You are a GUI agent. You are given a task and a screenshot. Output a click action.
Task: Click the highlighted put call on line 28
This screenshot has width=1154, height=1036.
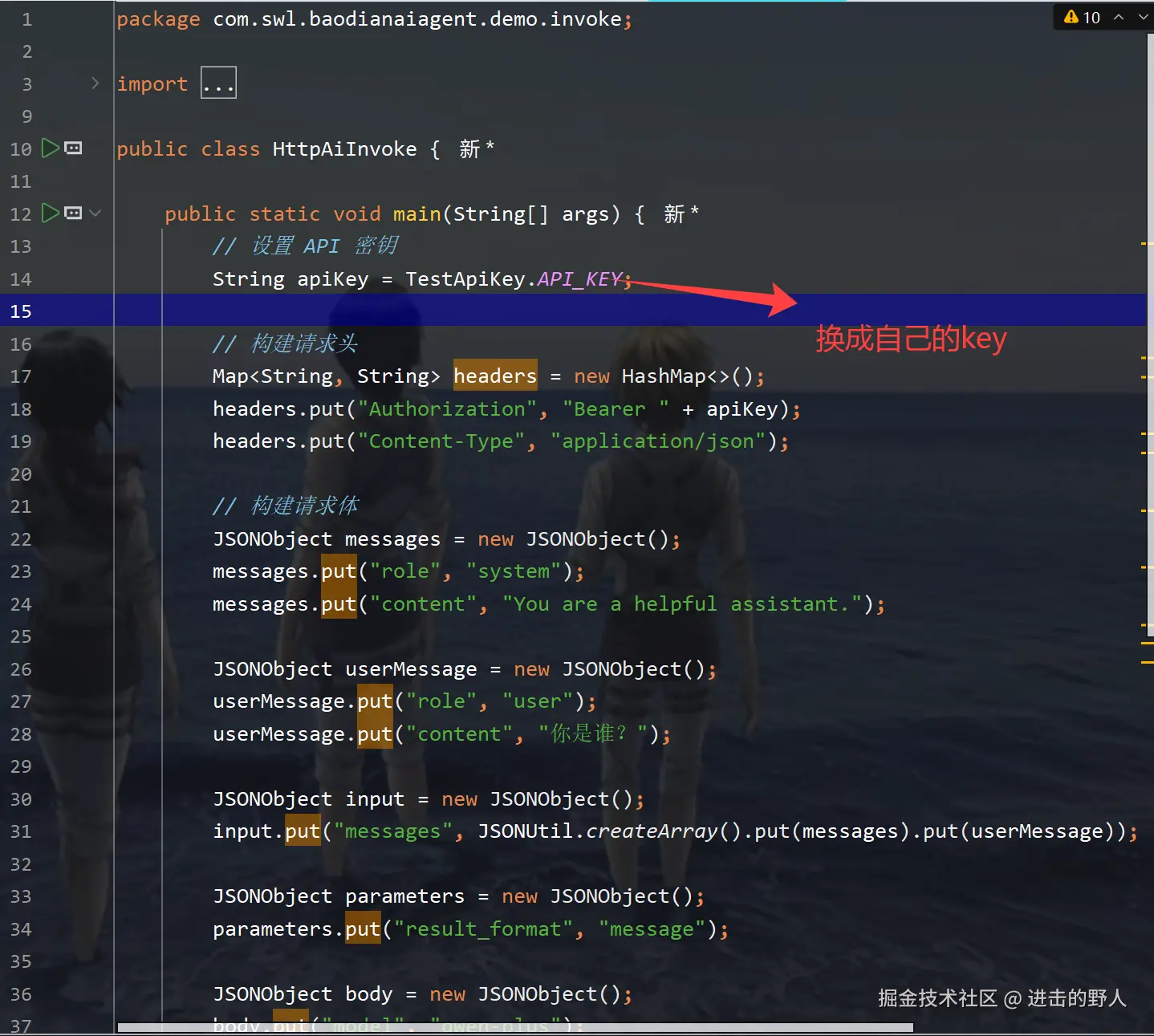click(375, 734)
